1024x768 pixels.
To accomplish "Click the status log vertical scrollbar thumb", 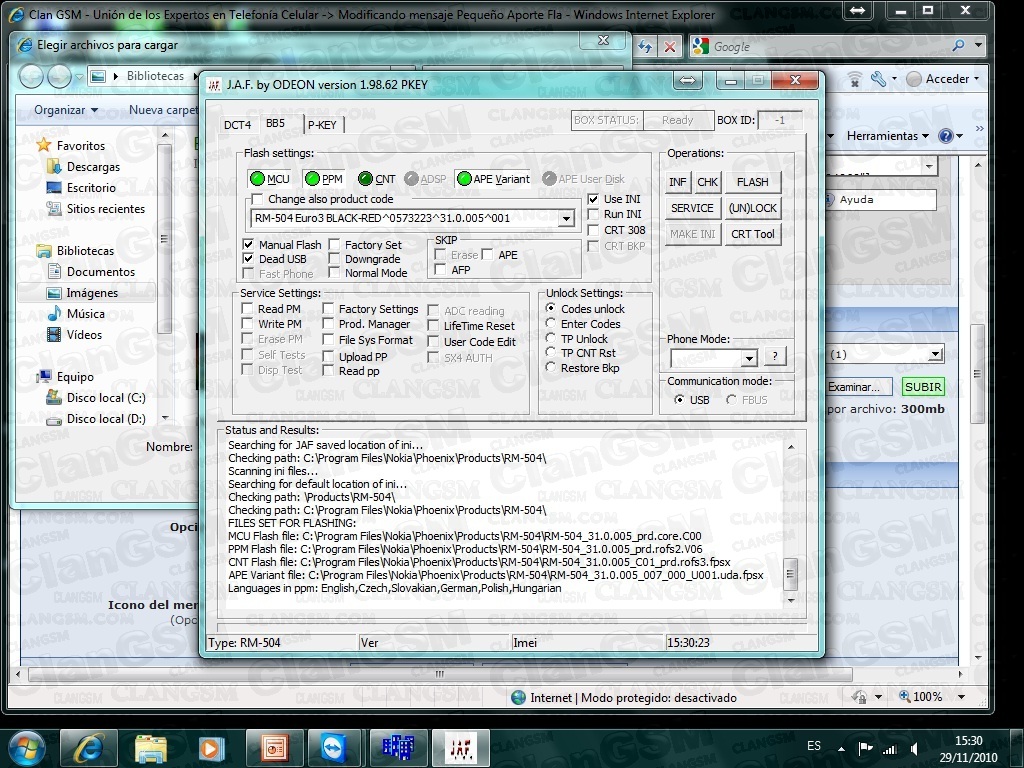I will coord(790,575).
